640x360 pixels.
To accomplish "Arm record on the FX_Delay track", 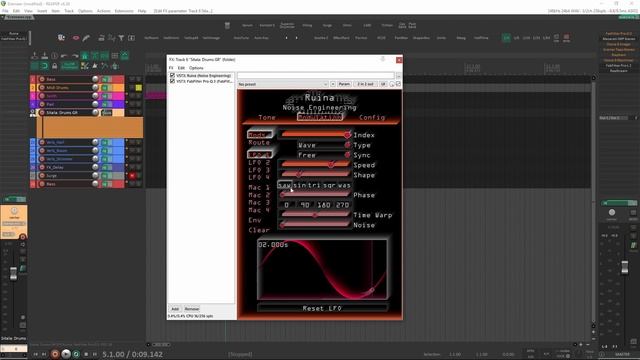I will tap(42, 167).
